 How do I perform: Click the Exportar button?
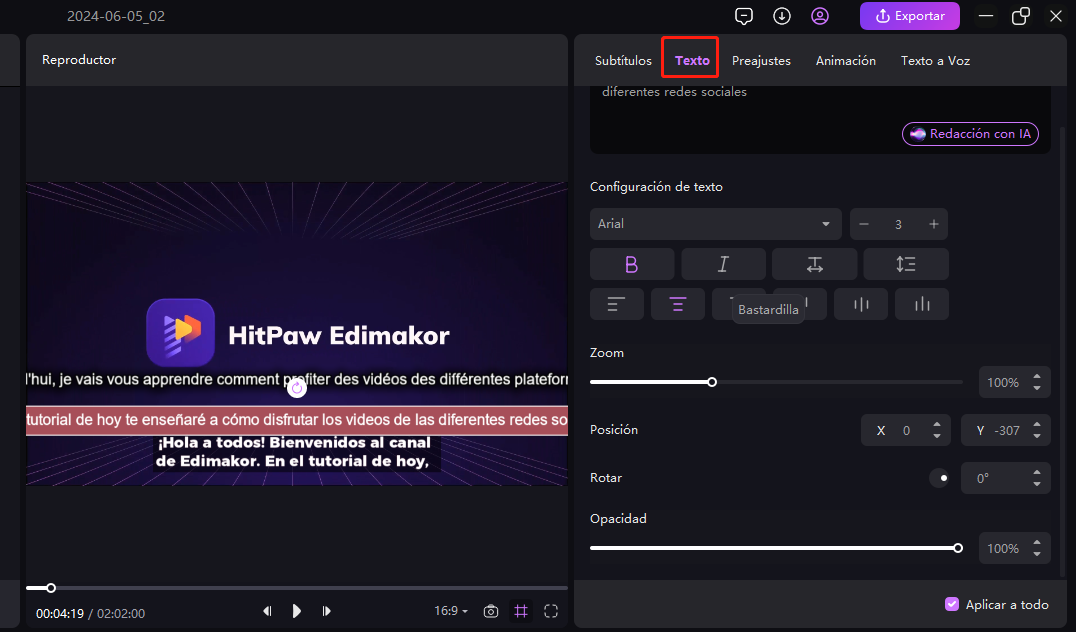click(x=909, y=16)
